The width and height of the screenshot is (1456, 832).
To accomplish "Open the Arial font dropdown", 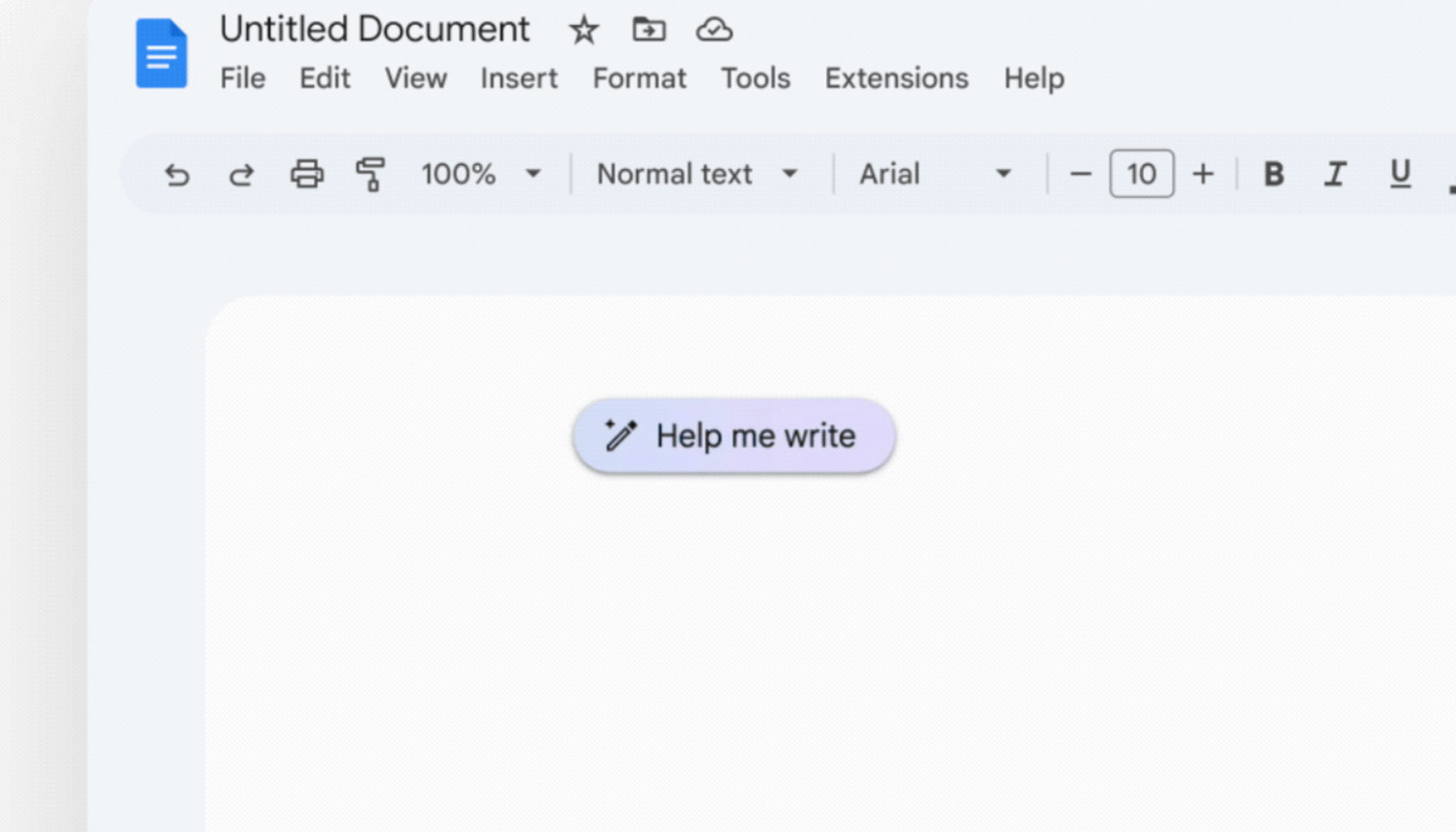I will coord(935,174).
